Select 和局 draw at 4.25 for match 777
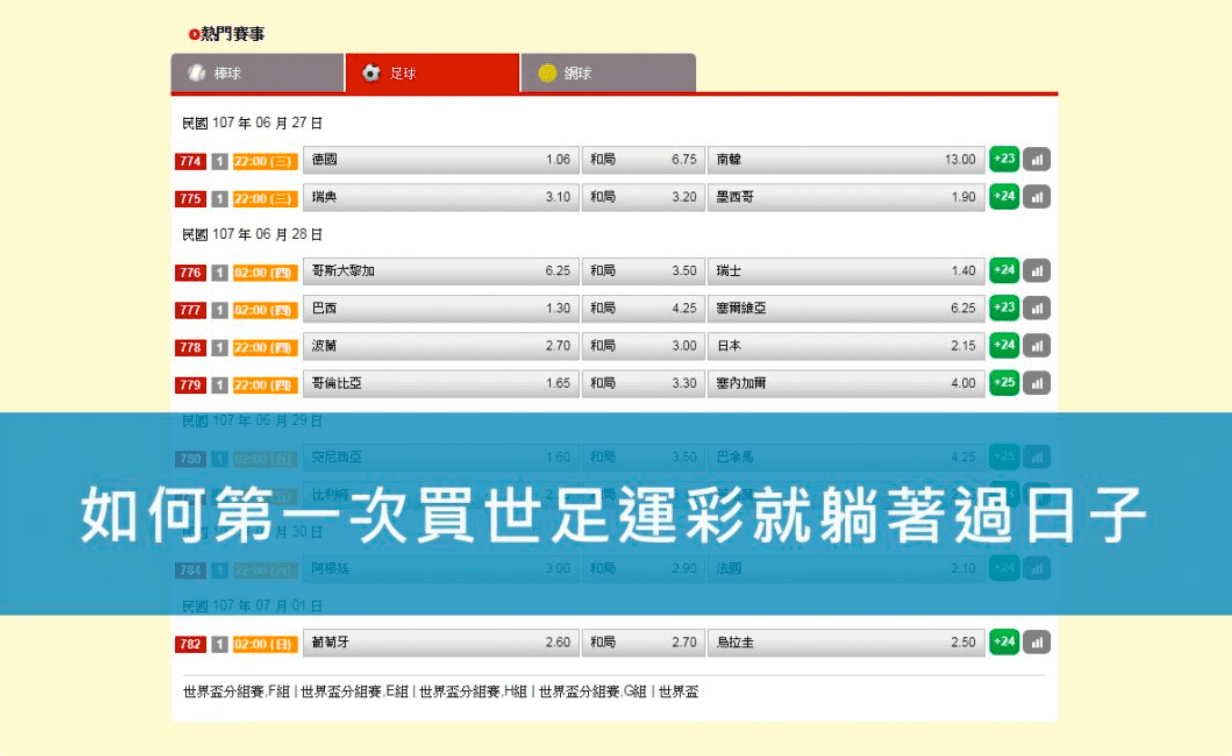The width and height of the screenshot is (1232, 756). (643, 309)
